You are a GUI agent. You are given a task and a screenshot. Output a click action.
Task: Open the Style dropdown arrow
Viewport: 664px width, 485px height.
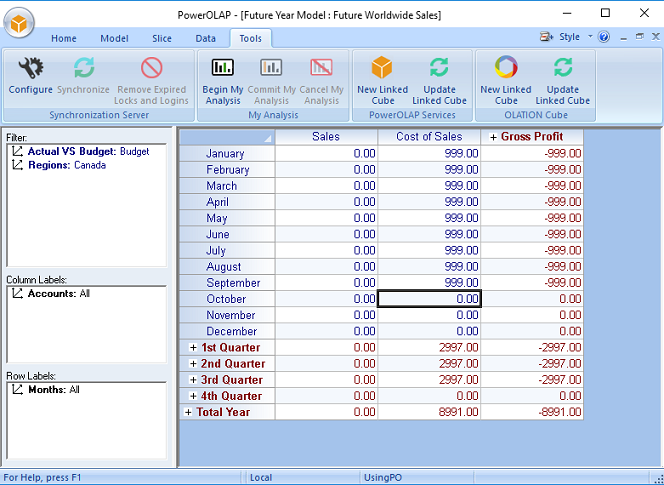pyautogui.click(x=590, y=37)
